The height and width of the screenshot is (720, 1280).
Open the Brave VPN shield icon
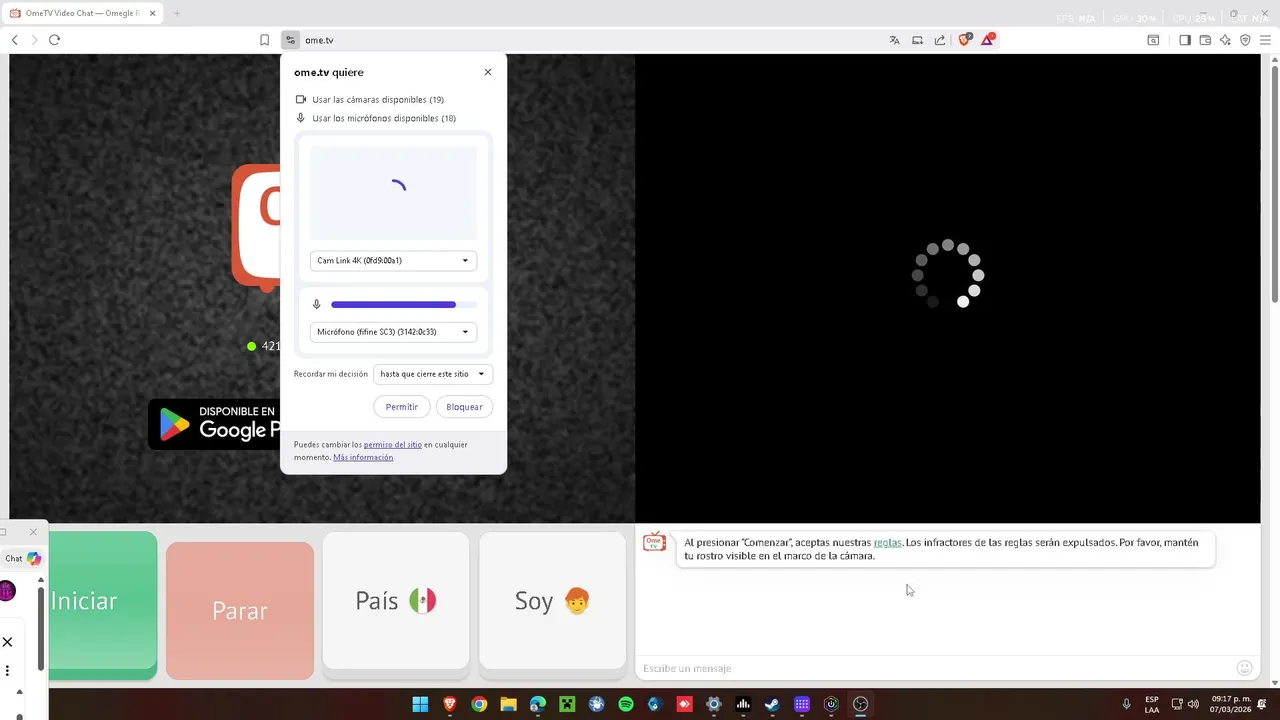tap(1245, 40)
